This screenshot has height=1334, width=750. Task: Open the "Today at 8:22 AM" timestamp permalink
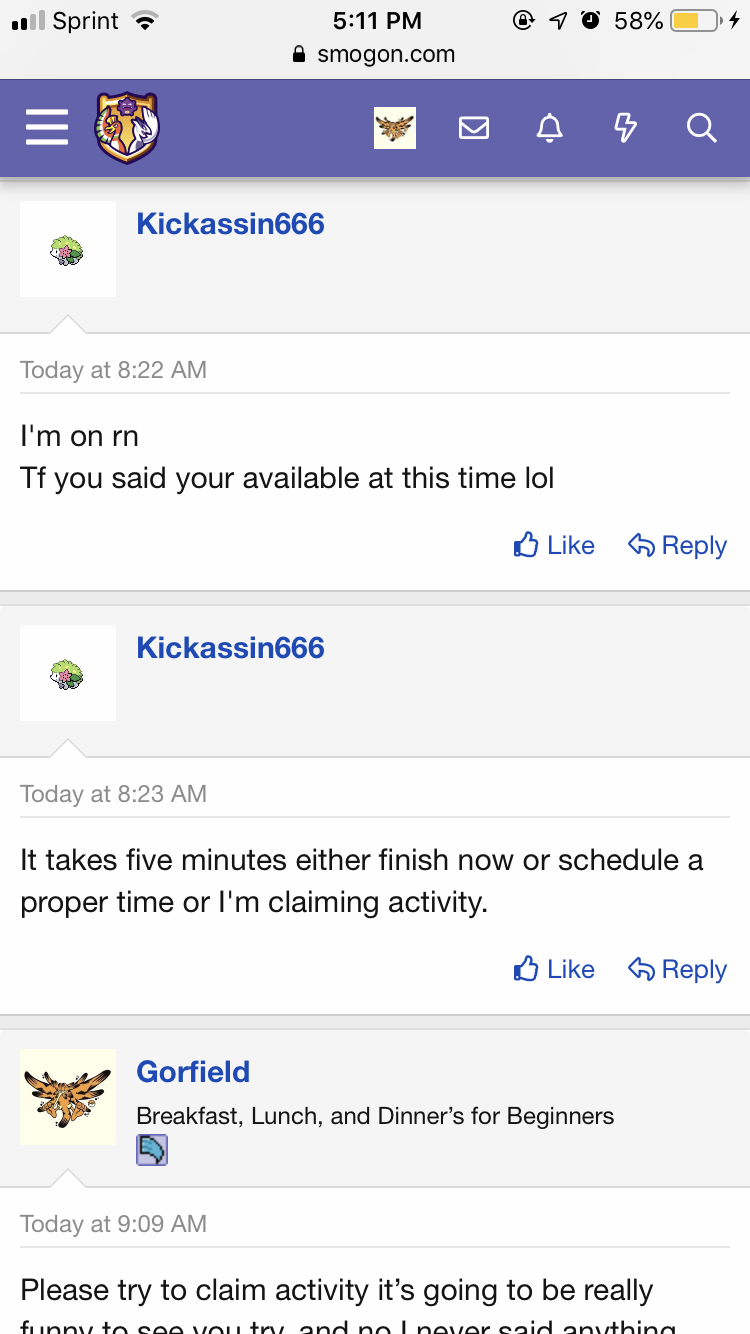tap(113, 370)
